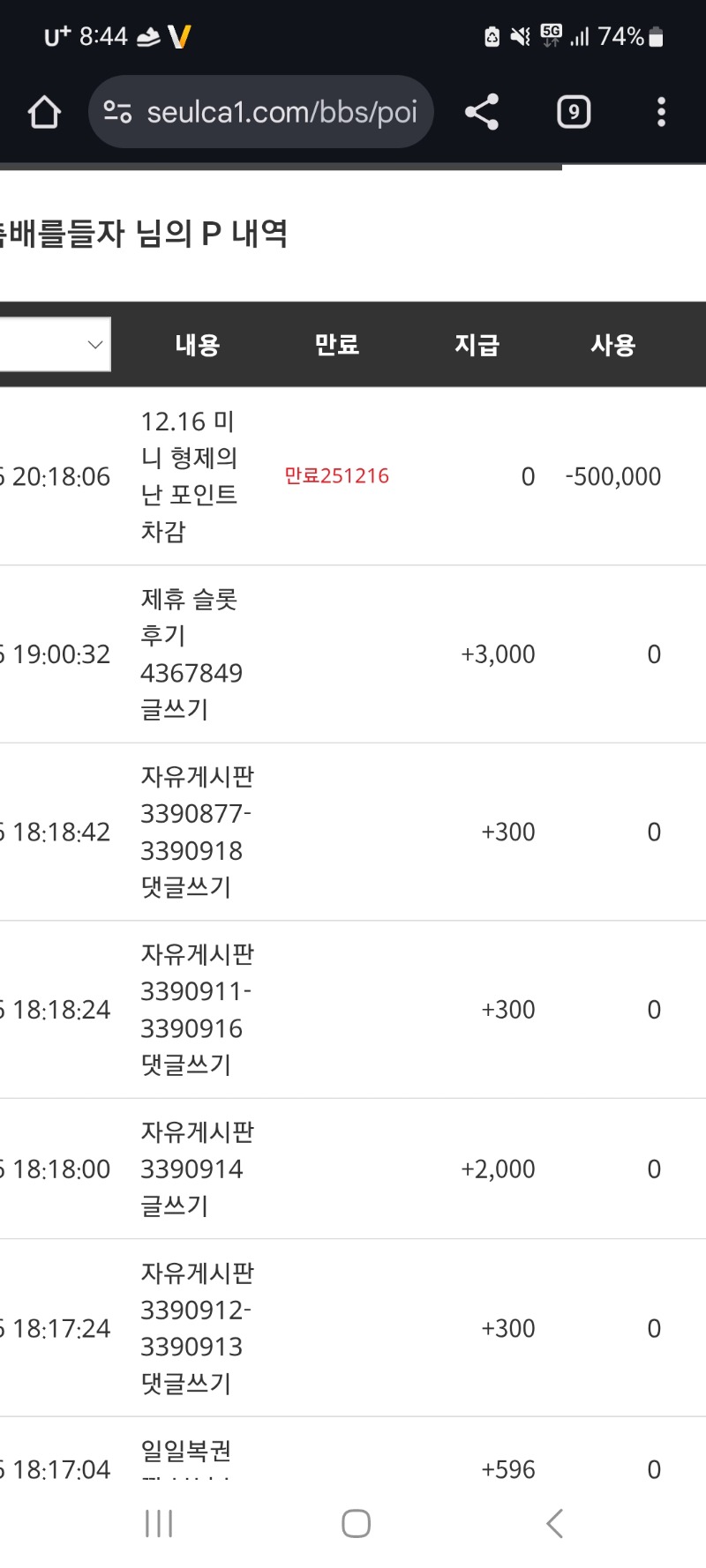Select the 만료 column header
The height and width of the screenshot is (1568, 706).
(x=337, y=345)
